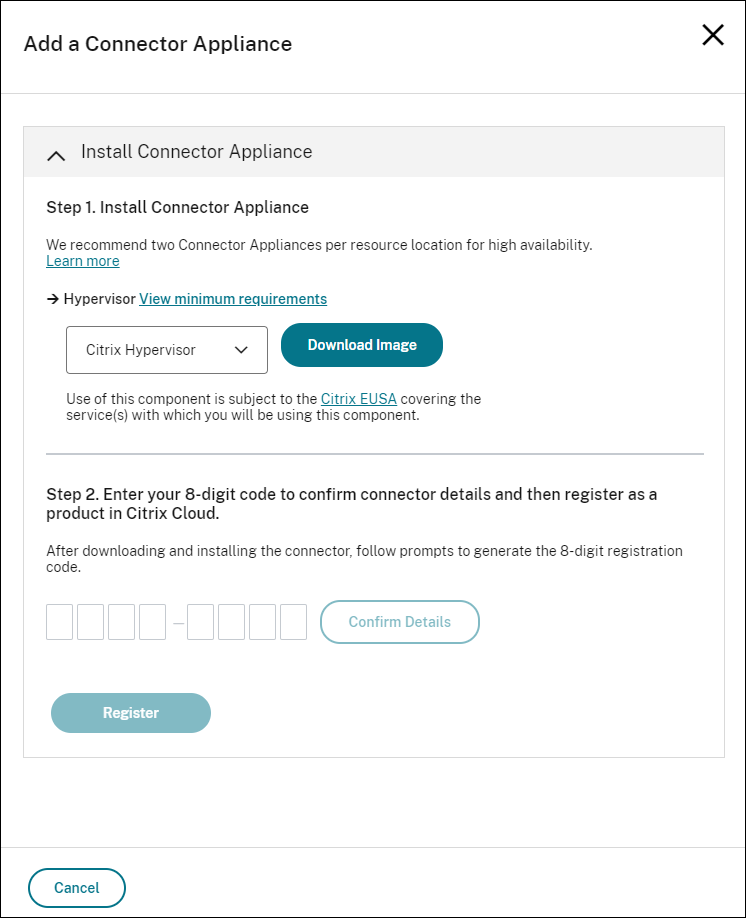The width and height of the screenshot is (746, 918).
Task: Open the Learn more link
Action: pyautogui.click(x=82, y=260)
